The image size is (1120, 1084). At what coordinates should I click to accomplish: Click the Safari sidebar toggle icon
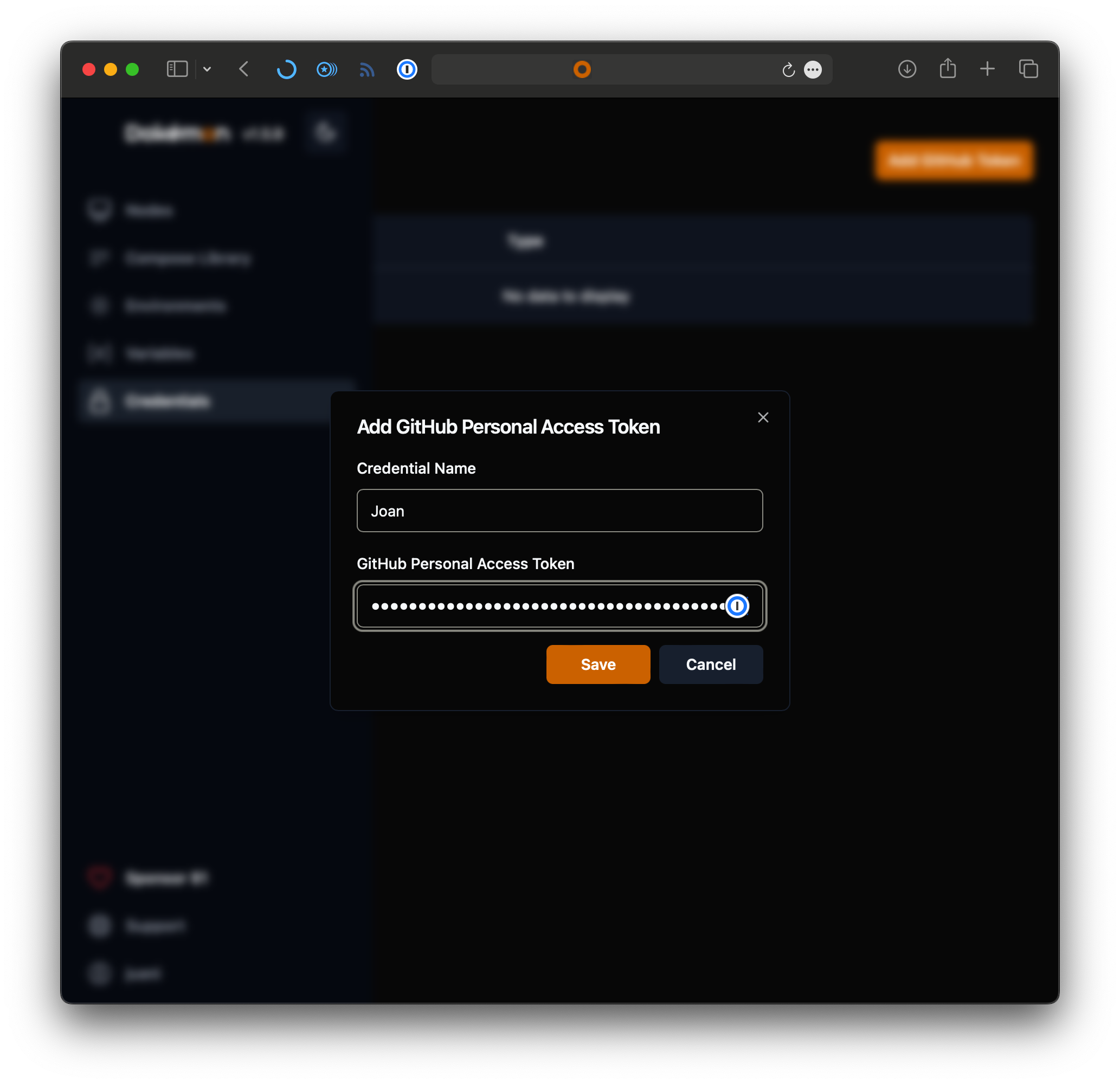177,69
